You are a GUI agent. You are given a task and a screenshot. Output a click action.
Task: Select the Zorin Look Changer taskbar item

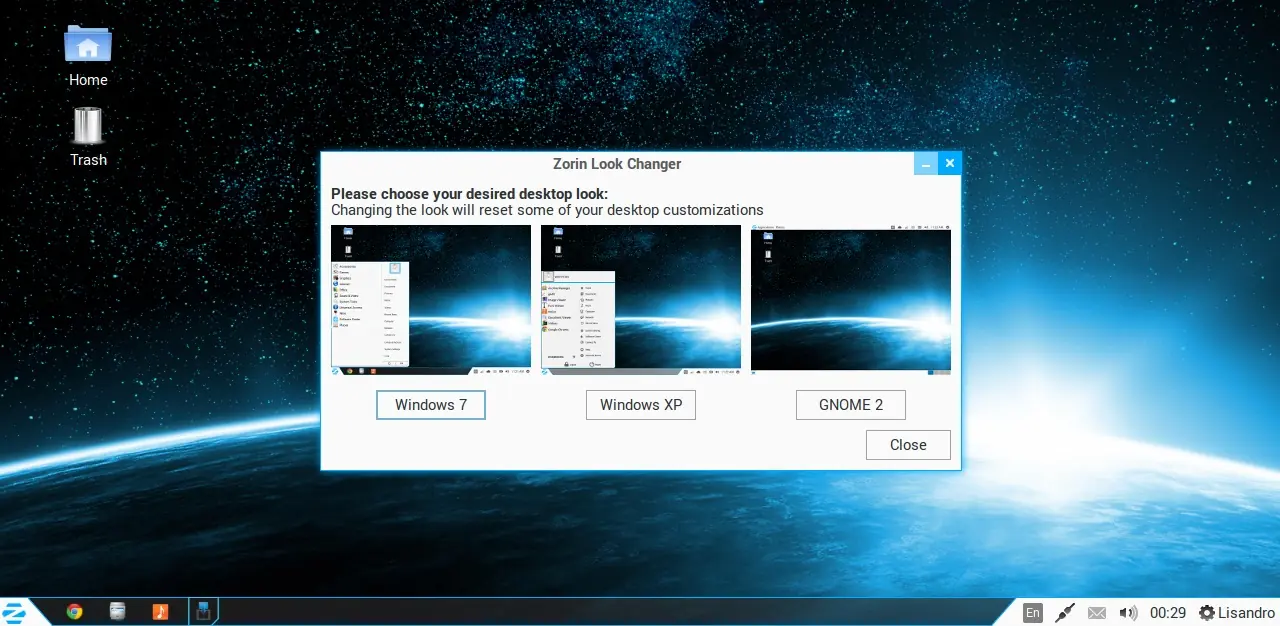203,612
